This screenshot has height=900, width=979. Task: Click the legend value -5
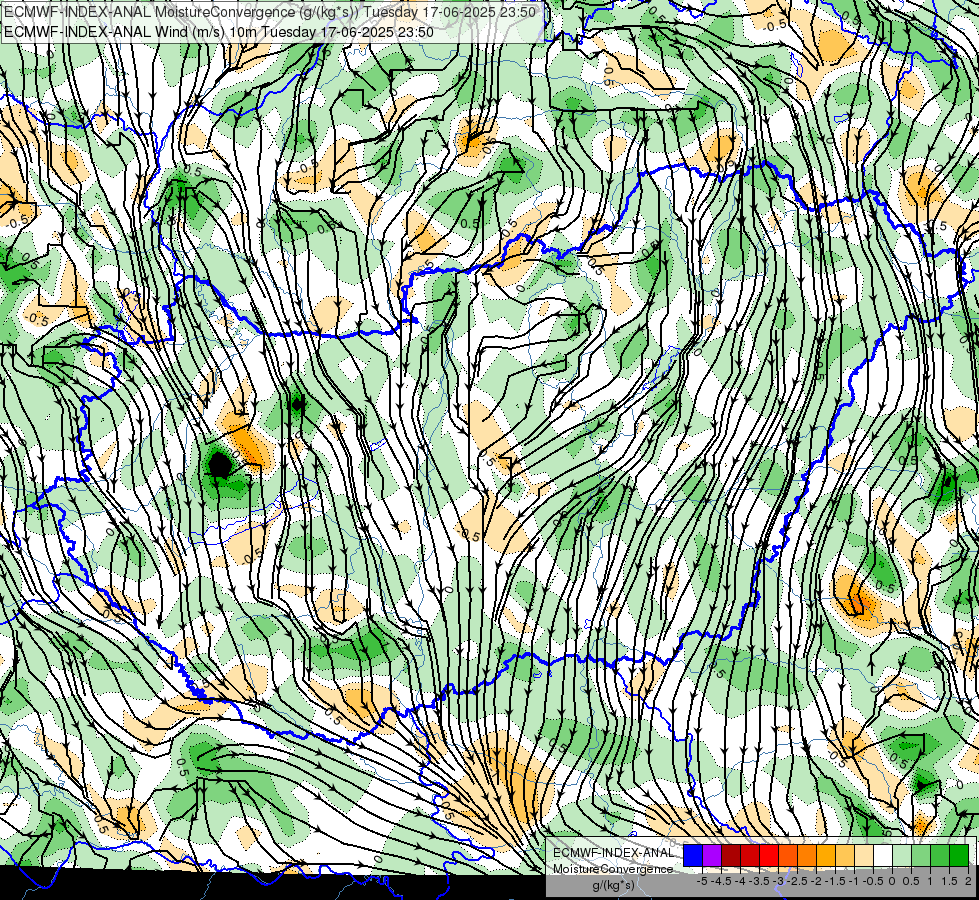702,881
